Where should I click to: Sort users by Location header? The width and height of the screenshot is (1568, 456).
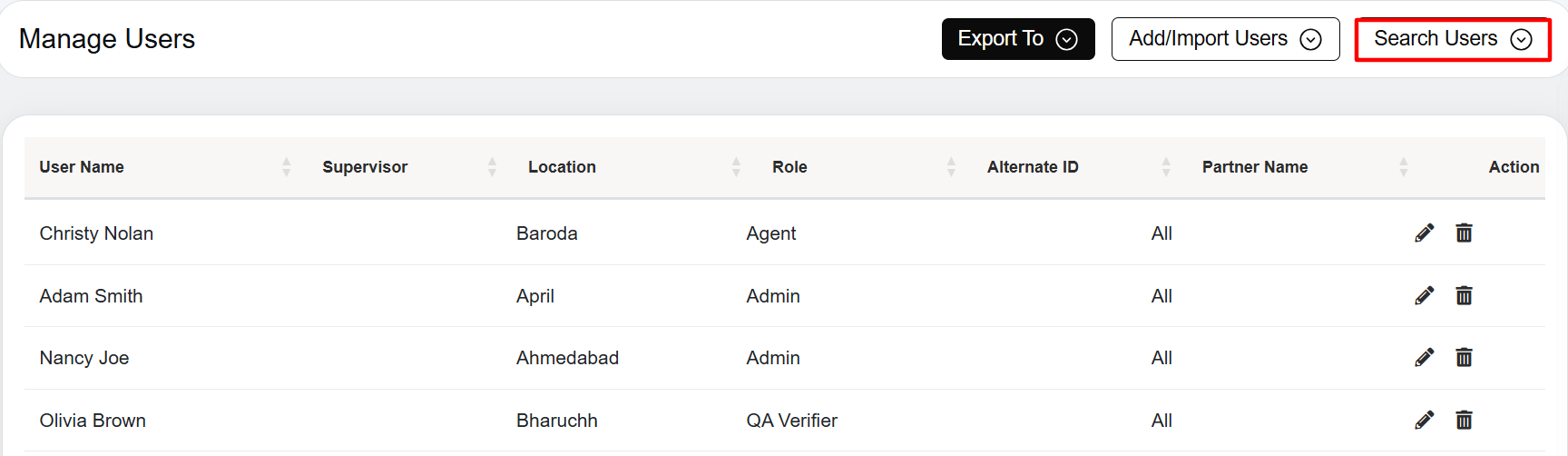click(736, 167)
